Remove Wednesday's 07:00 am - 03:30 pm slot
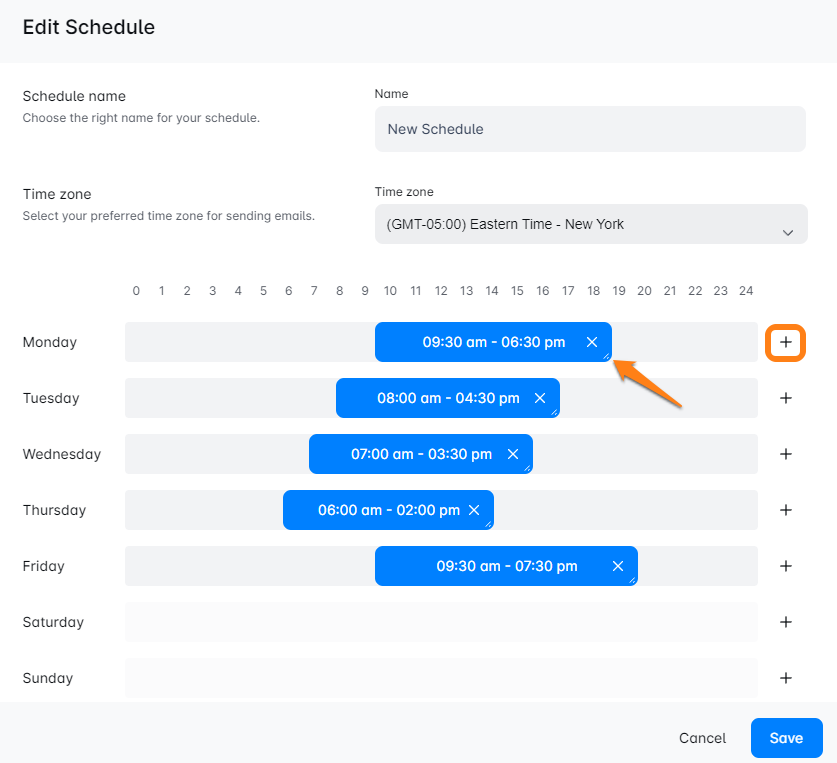 point(513,454)
